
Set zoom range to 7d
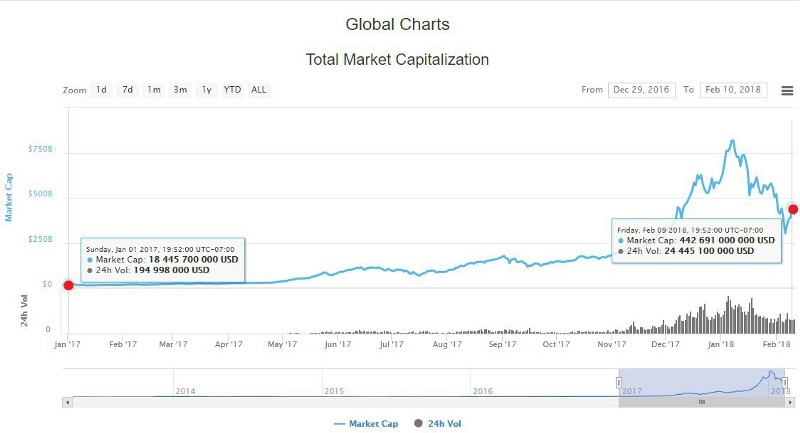(x=127, y=90)
